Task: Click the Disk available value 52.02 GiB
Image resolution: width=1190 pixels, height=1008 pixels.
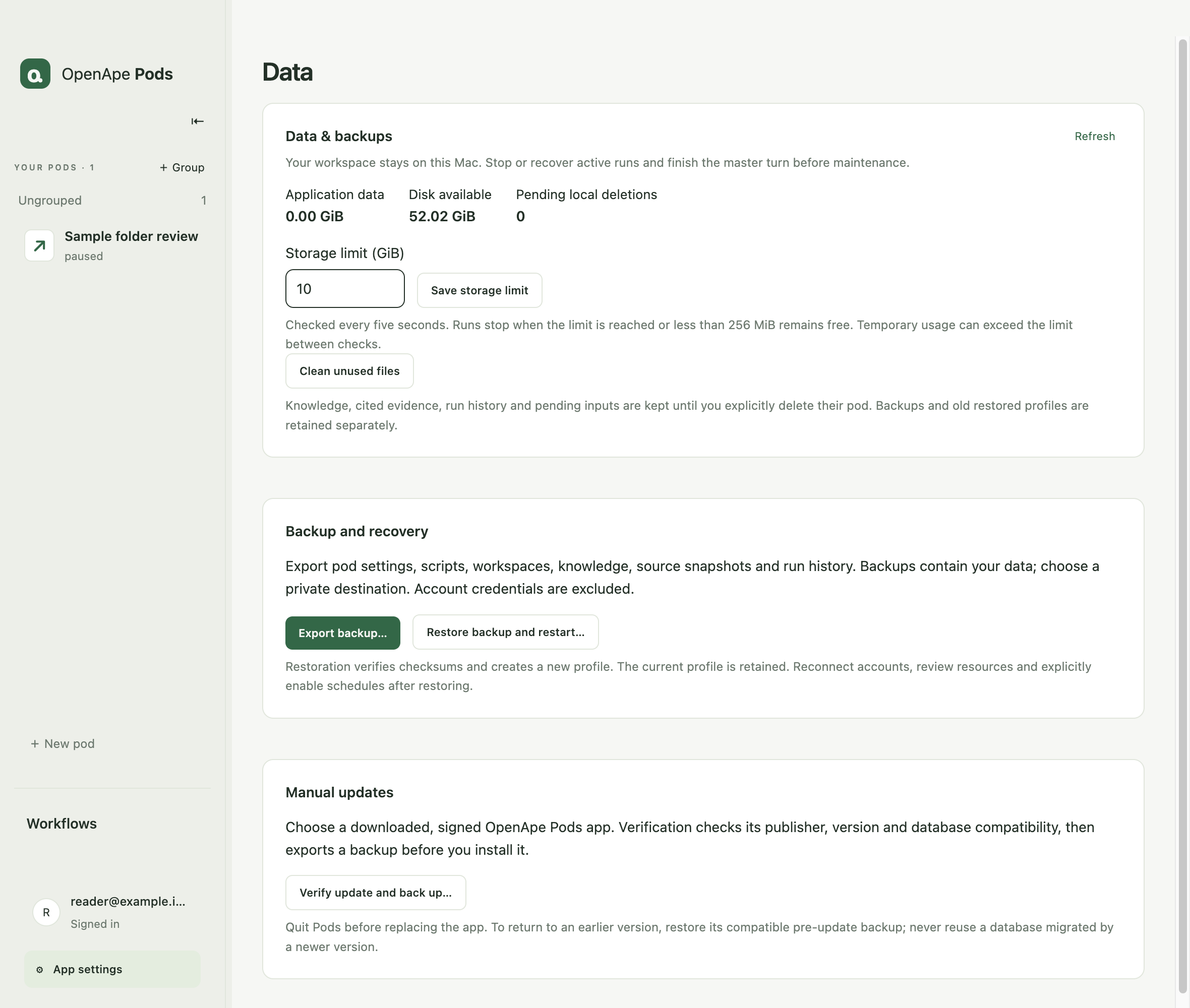Action: click(x=442, y=217)
